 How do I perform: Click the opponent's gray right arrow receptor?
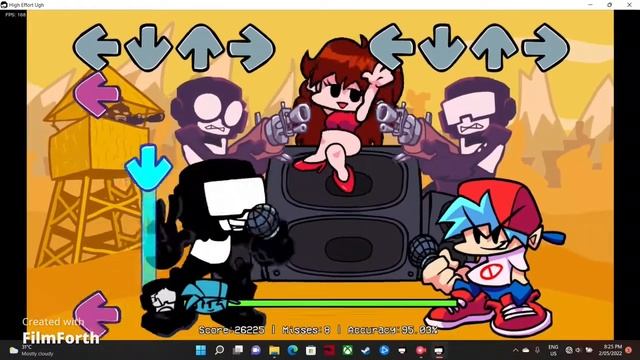(x=251, y=48)
